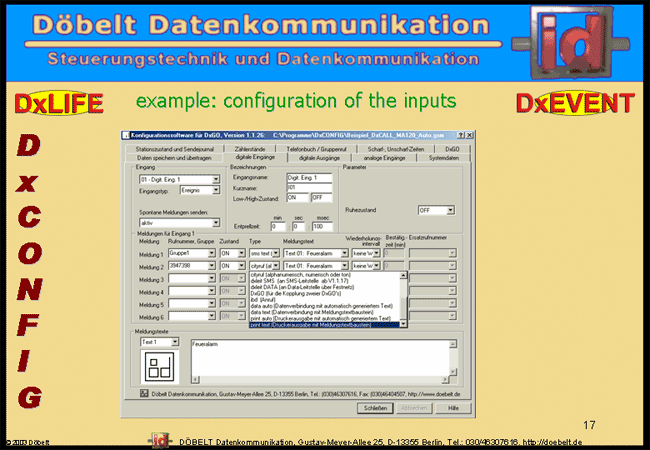Open Meldung 1 Type 'sms text' dropdown
This screenshot has width=650, height=450.
[x=275, y=253]
